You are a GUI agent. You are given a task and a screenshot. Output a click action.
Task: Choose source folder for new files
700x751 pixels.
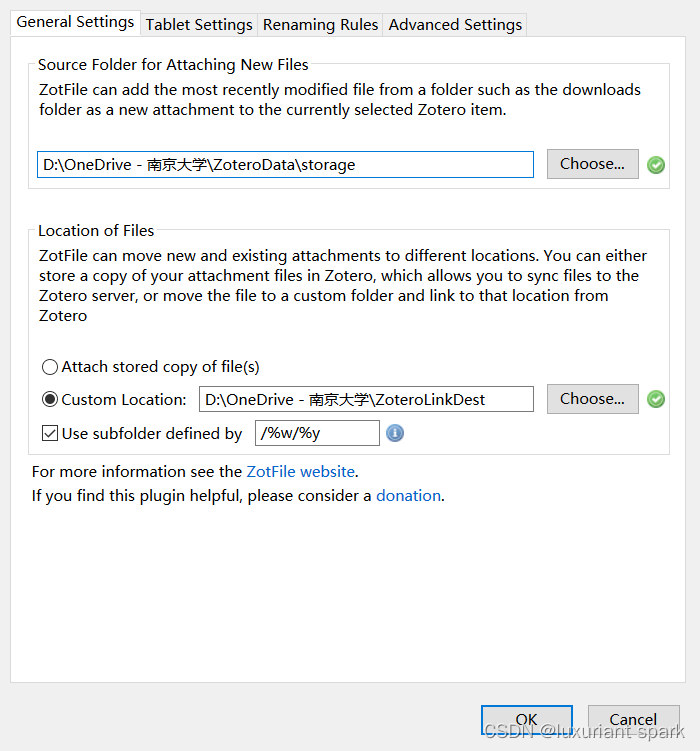tap(592, 164)
